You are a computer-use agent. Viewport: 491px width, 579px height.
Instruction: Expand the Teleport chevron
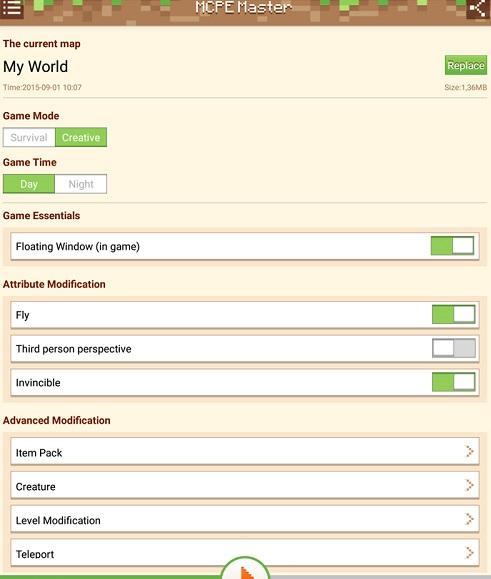click(469, 552)
